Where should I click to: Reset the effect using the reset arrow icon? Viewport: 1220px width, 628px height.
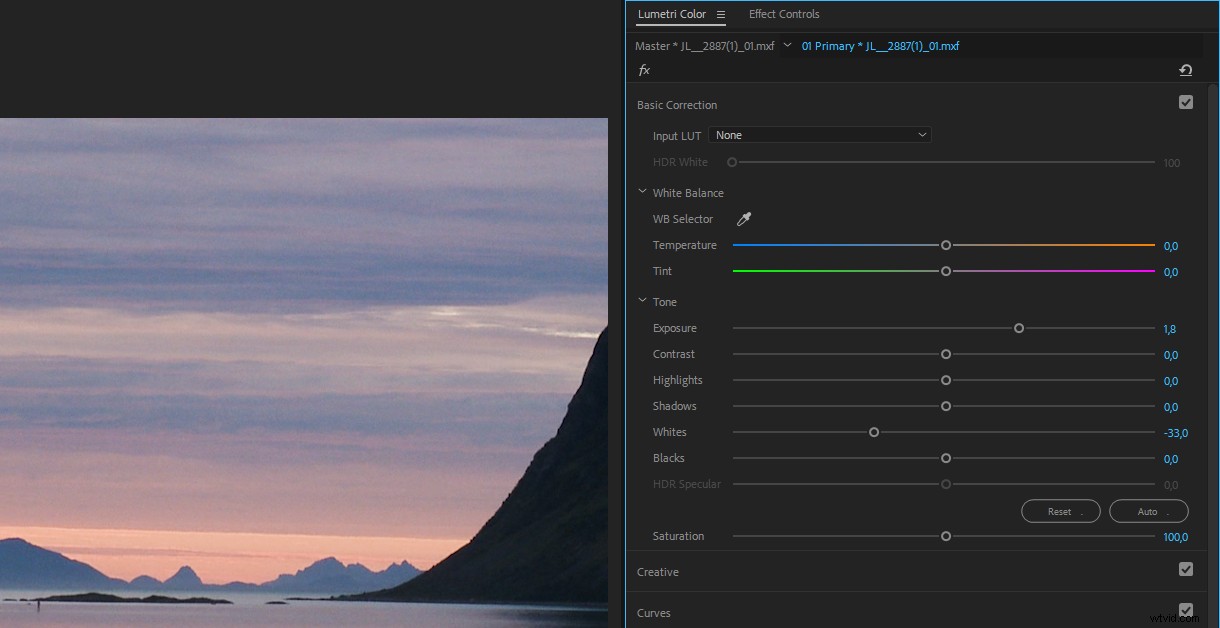coord(1186,70)
